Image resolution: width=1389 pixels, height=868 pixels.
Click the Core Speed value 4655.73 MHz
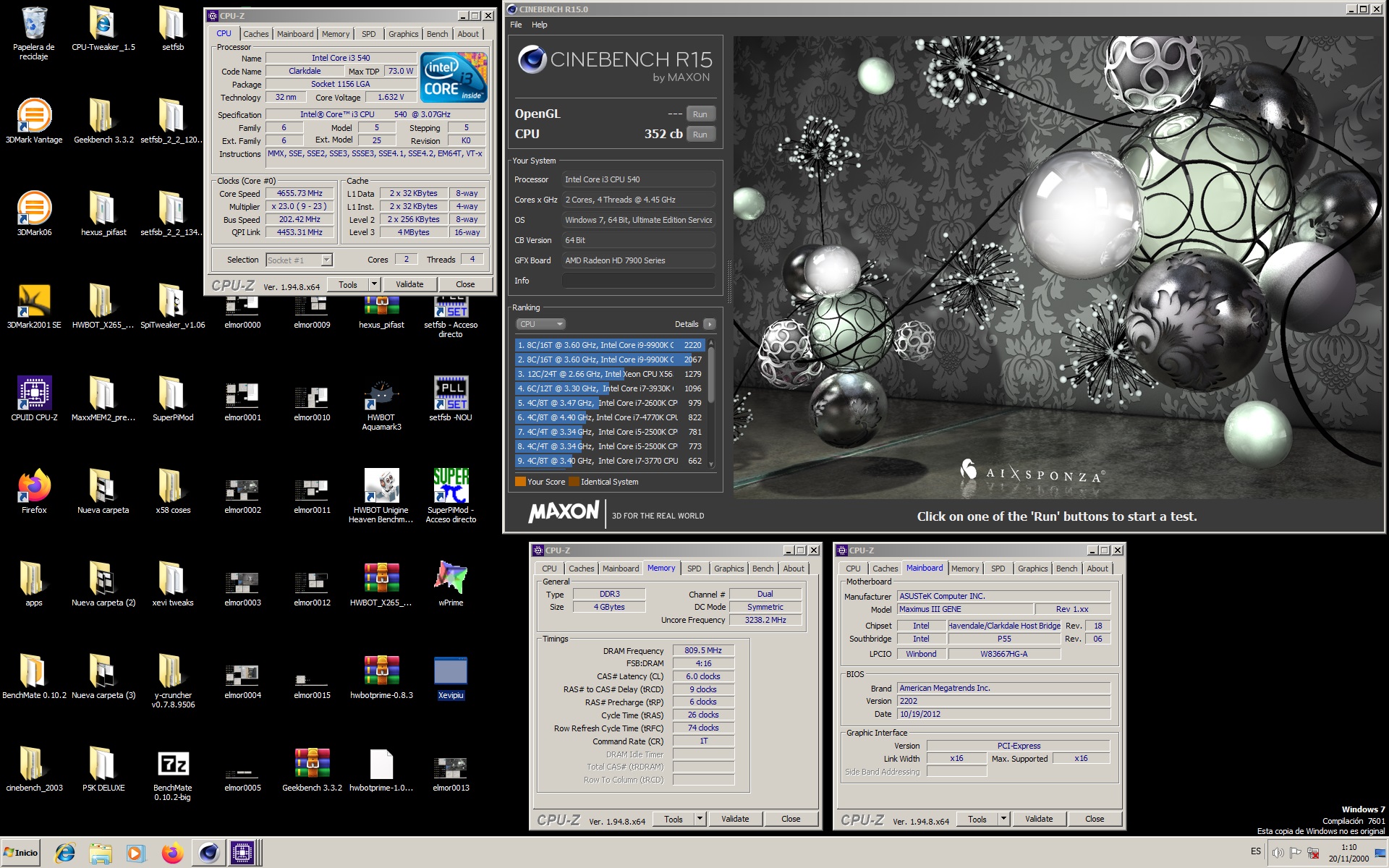pos(300,193)
